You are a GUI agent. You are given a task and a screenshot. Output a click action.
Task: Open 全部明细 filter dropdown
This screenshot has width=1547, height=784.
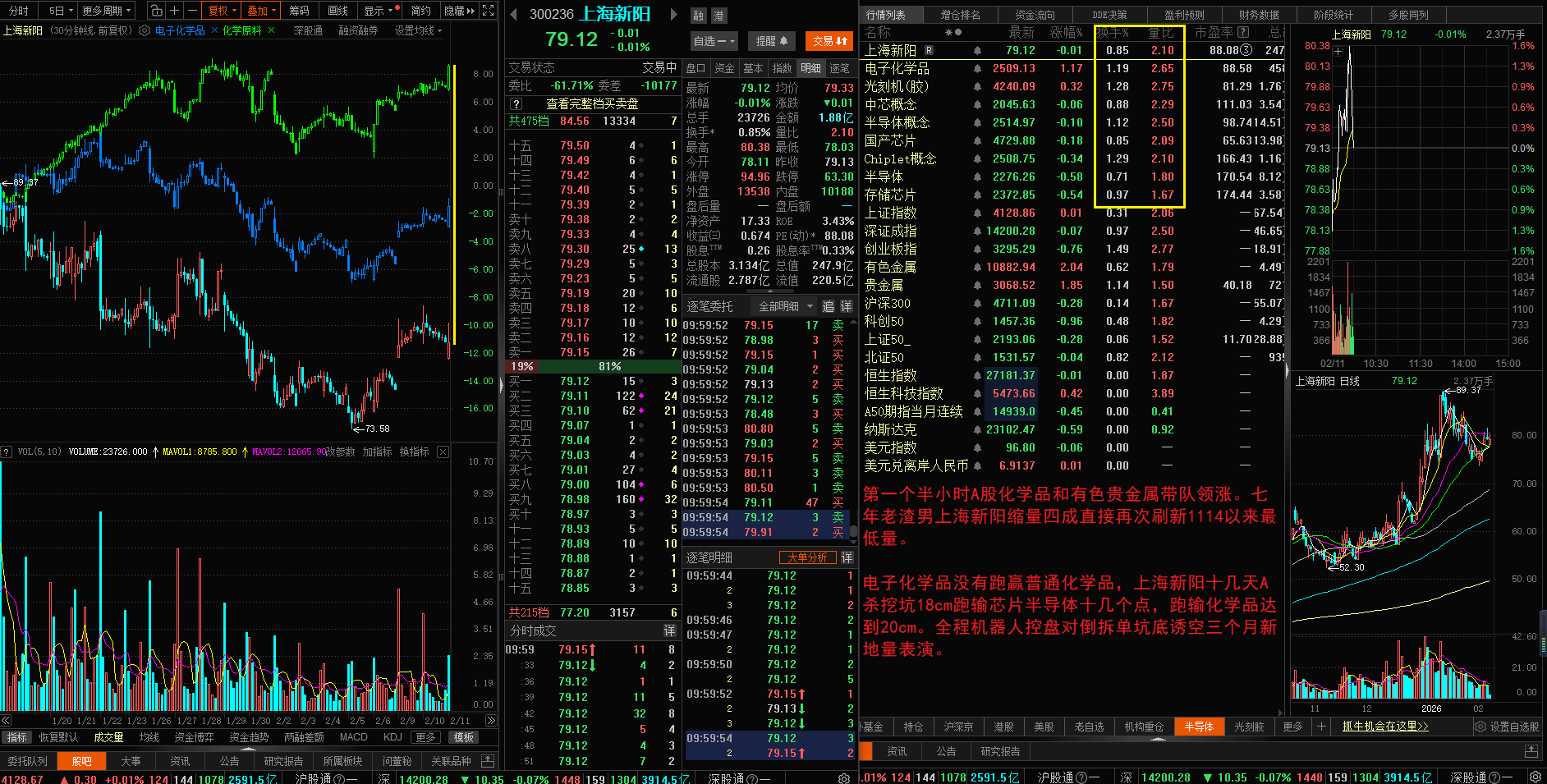[786, 306]
